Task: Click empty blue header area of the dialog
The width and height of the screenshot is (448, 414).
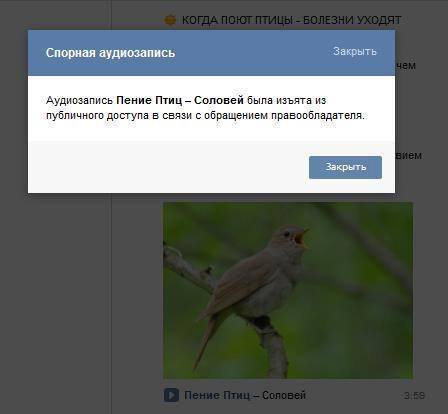Action: coord(253,53)
